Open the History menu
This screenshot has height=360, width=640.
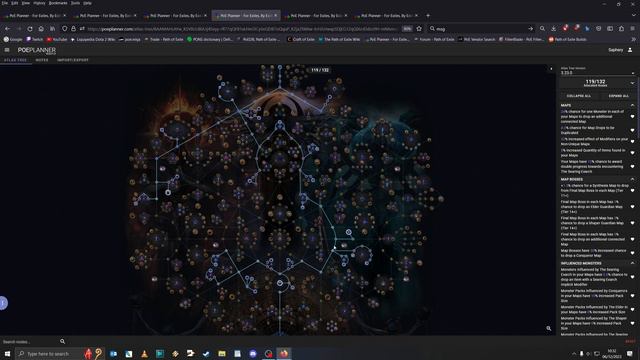pyautogui.click(x=39, y=3)
